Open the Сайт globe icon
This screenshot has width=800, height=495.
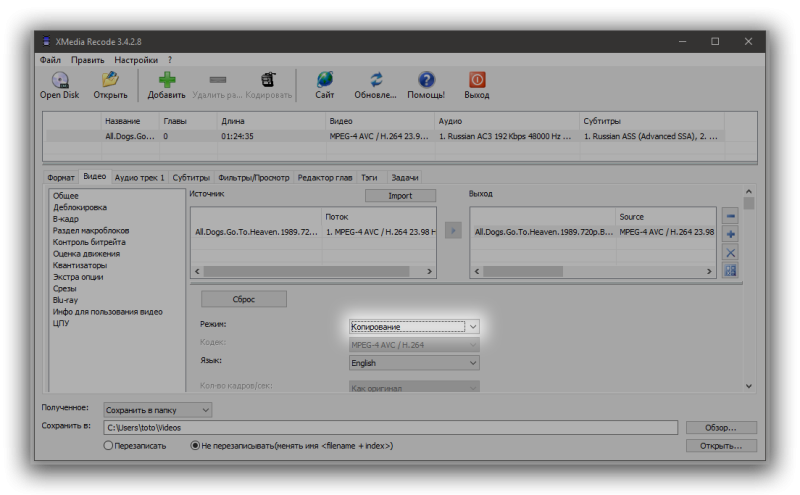pyautogui.click(x=324, y=80)
